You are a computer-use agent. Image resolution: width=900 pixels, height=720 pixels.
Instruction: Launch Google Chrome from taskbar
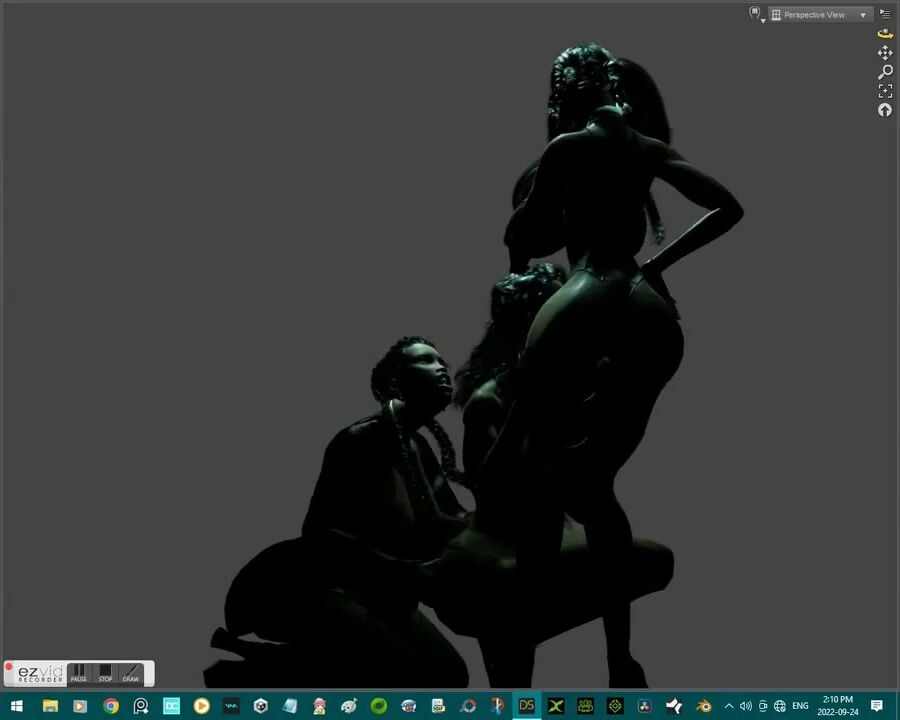pyautogui.click(x=111, y=706)
